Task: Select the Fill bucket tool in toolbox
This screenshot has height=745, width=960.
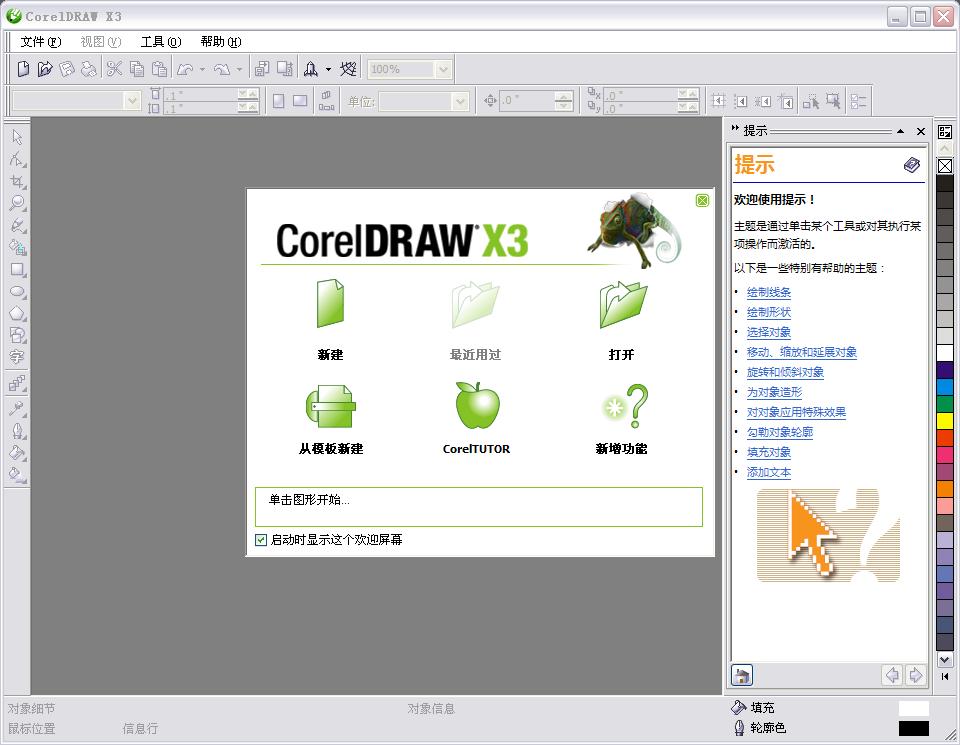Action: pos(17,452)
